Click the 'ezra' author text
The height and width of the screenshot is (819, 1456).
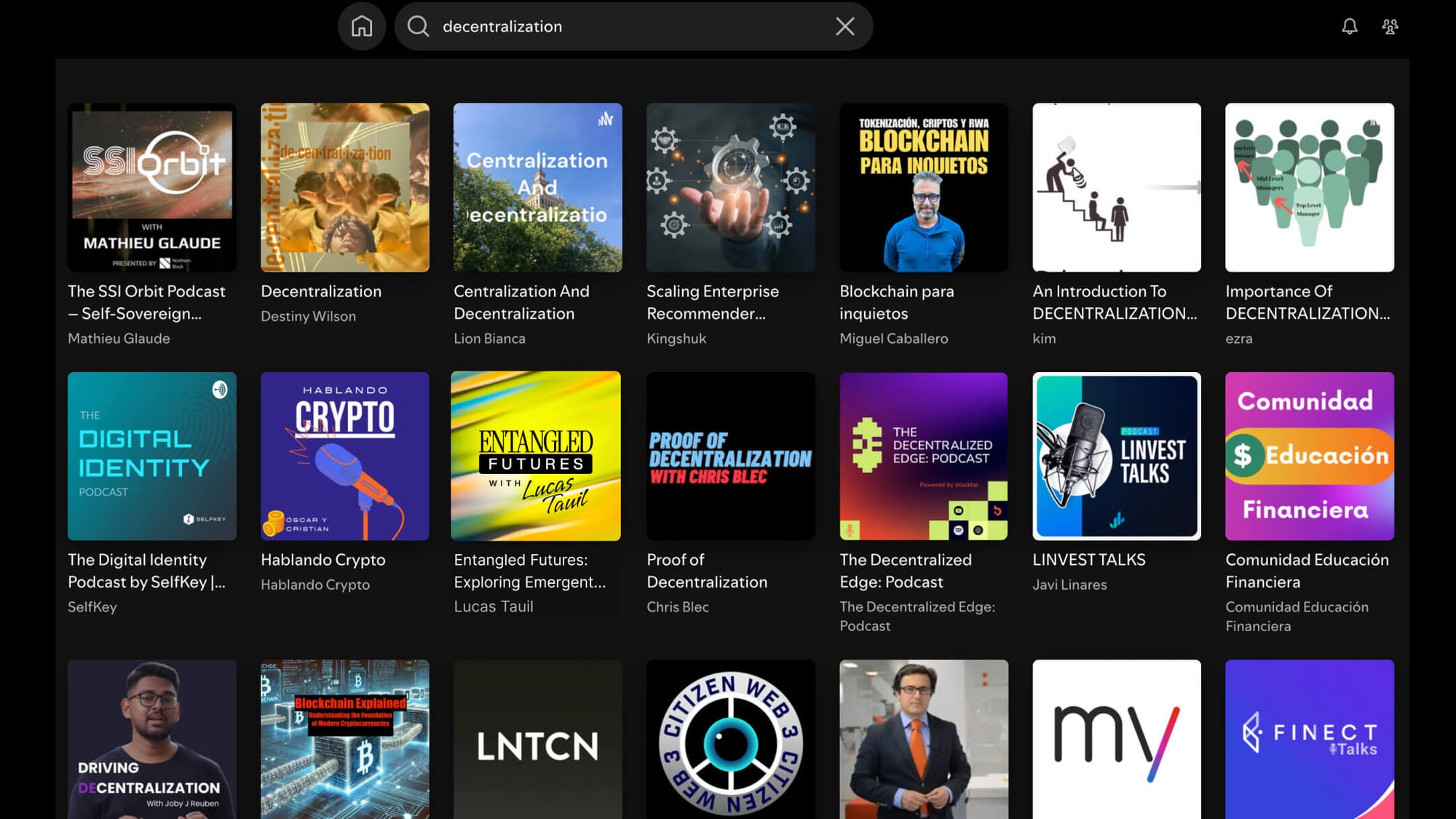(1238, 339)
